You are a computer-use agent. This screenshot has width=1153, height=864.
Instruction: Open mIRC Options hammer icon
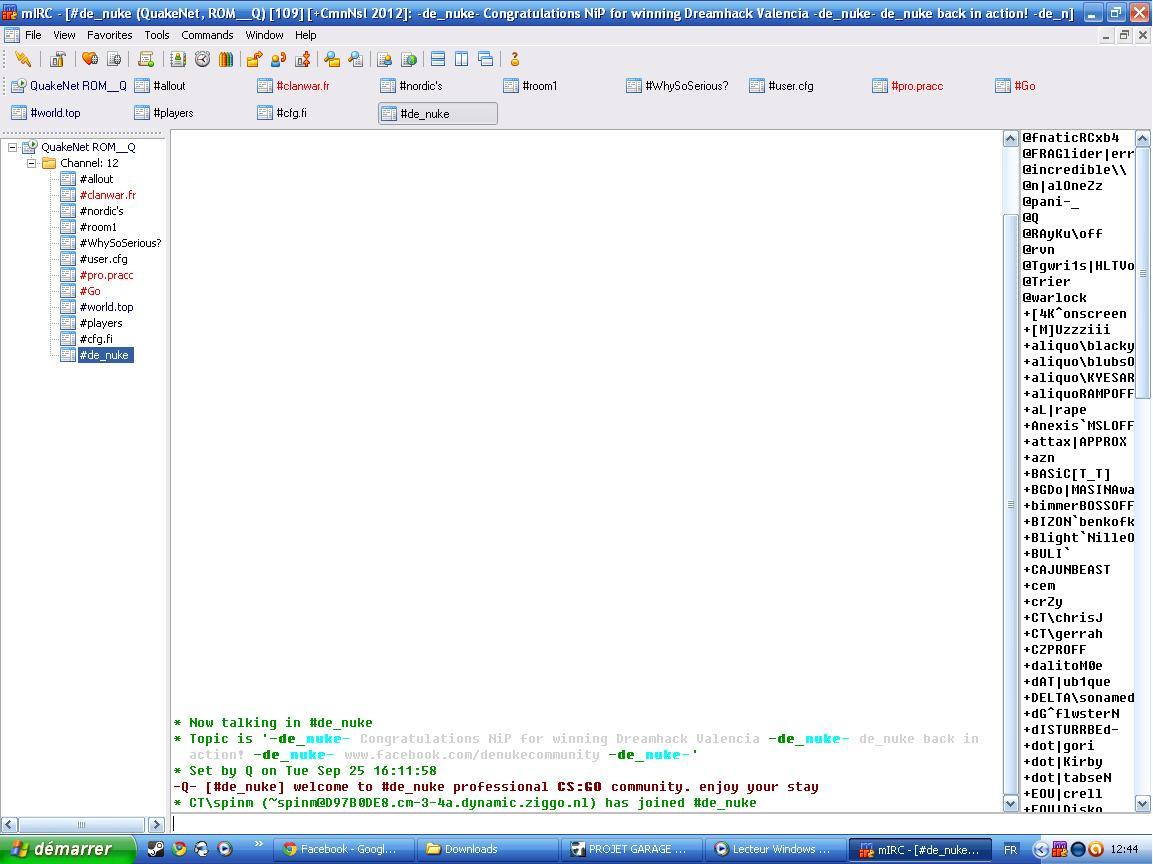[58, 59]
